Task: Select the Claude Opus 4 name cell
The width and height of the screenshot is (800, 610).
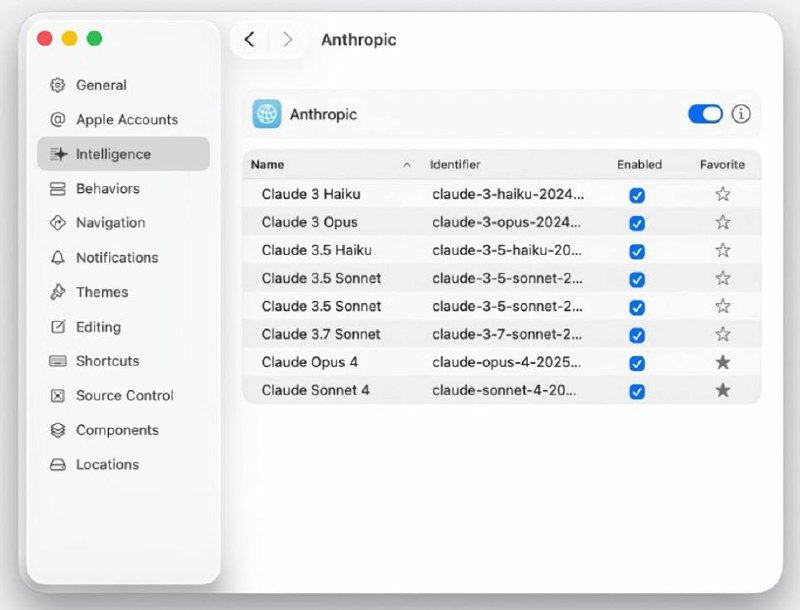Action: pos(310,362)
